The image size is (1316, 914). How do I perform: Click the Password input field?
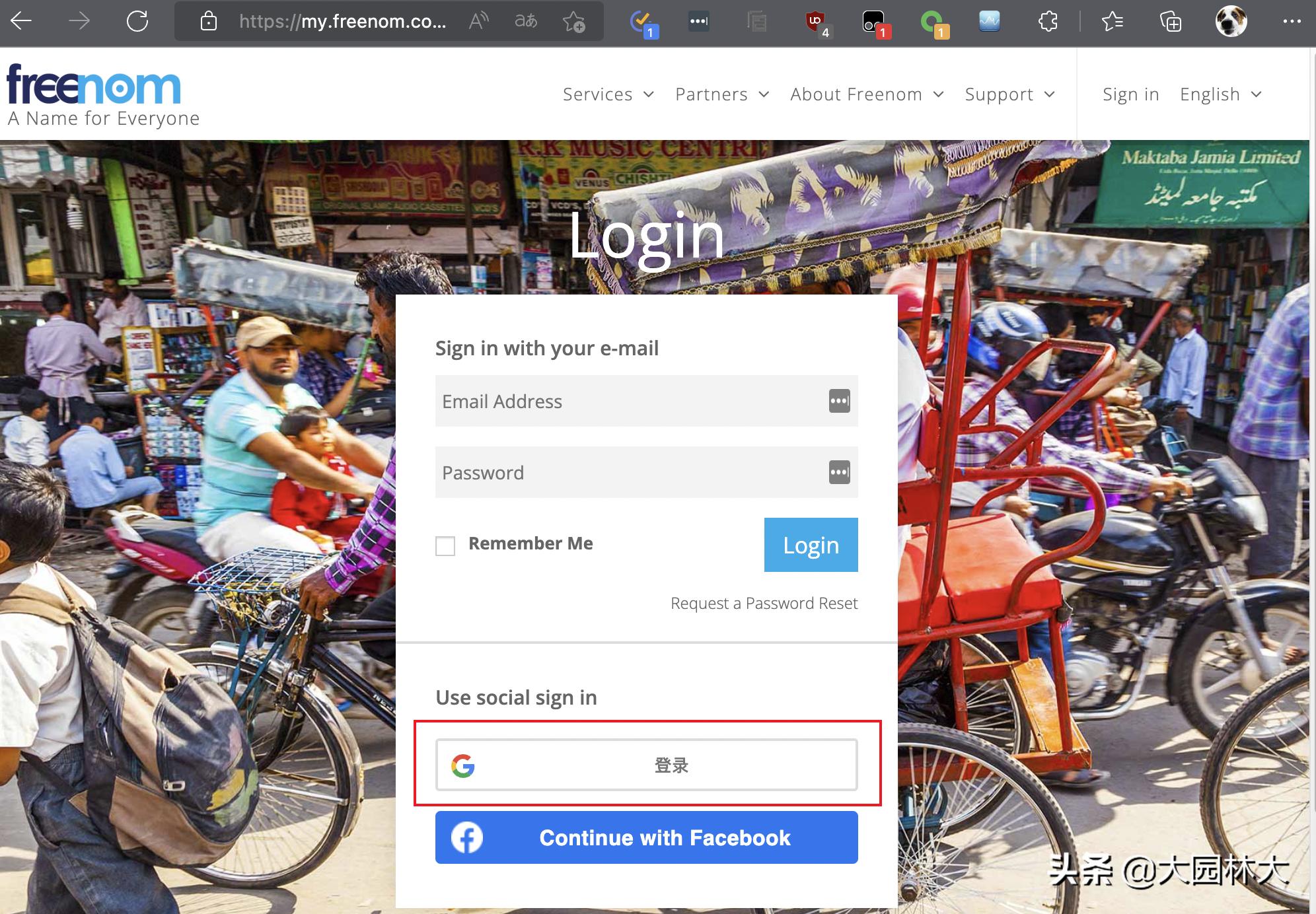pyautogui.click(x=628, y=473)
